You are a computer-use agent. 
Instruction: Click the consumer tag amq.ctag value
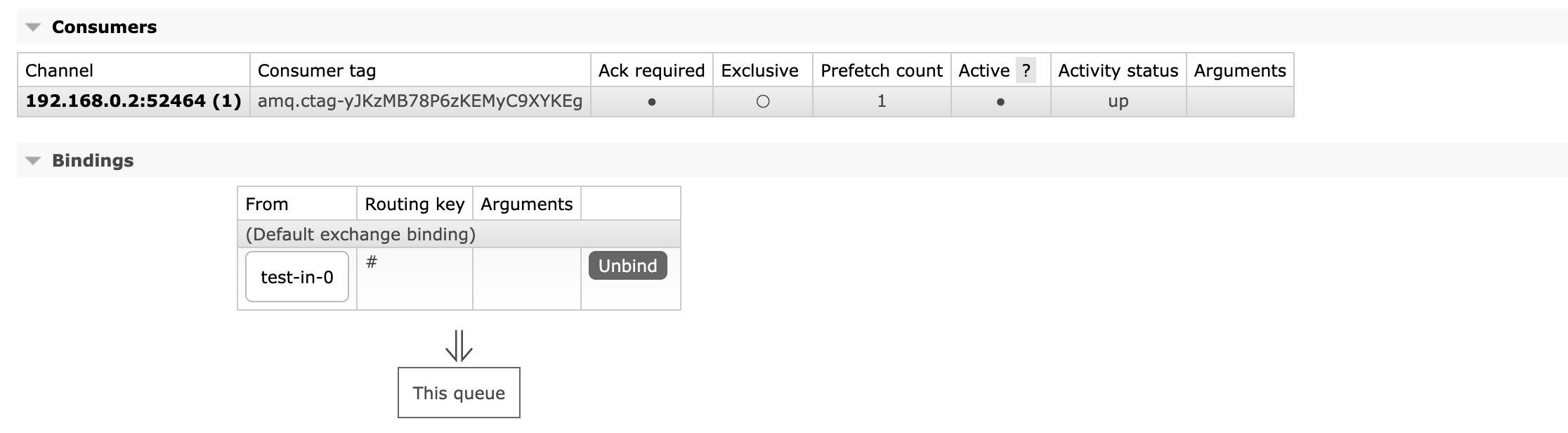coord(420,101)
